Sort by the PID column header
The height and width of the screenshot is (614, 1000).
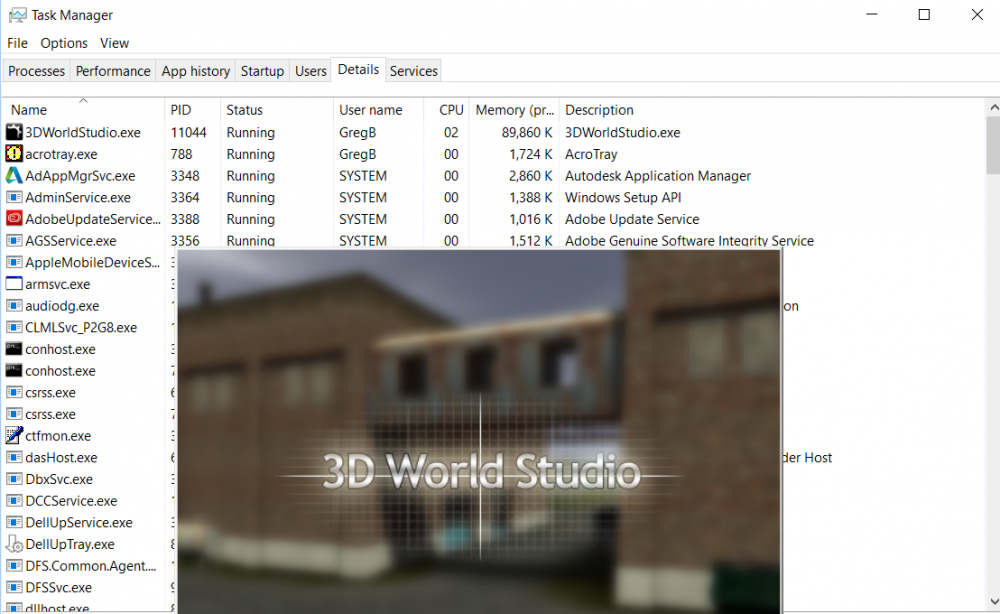(x=181, y=110)
